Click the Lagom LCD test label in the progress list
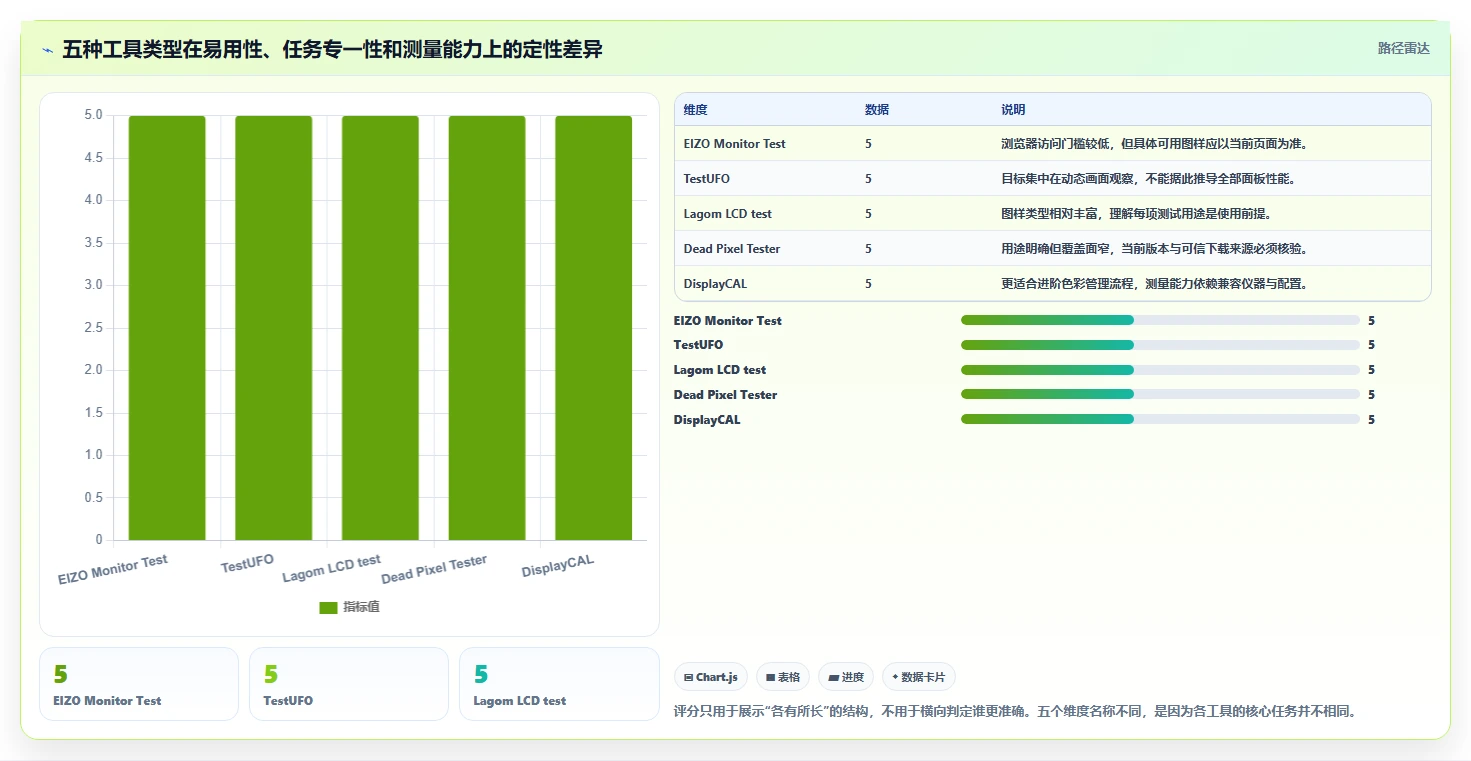 coord(720,370)
